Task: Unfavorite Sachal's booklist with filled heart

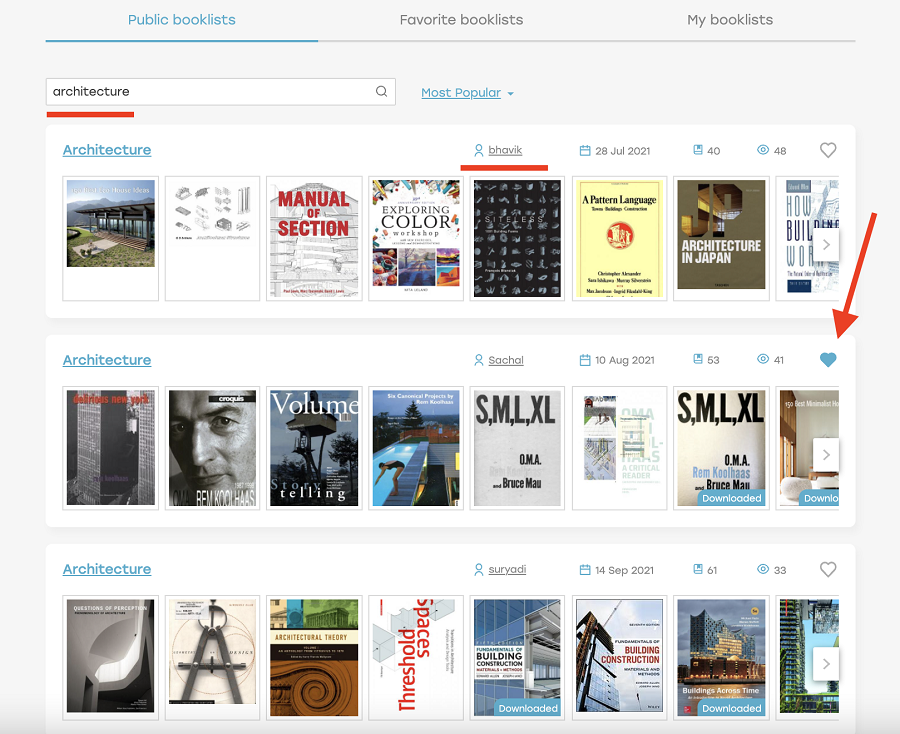Action: click(x=828, y=360)
